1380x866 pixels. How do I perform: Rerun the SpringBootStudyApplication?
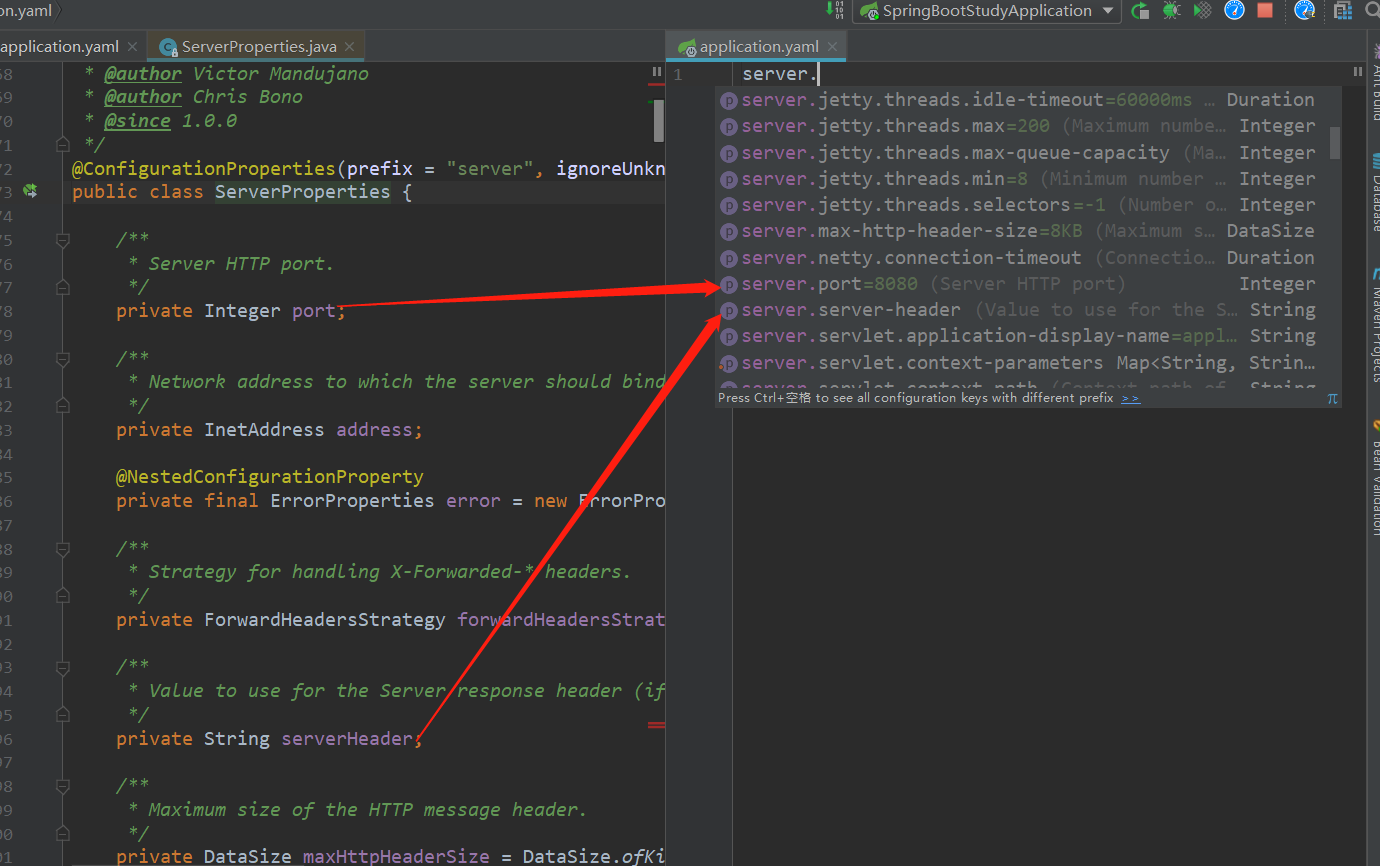click(x=1140, y=11)
